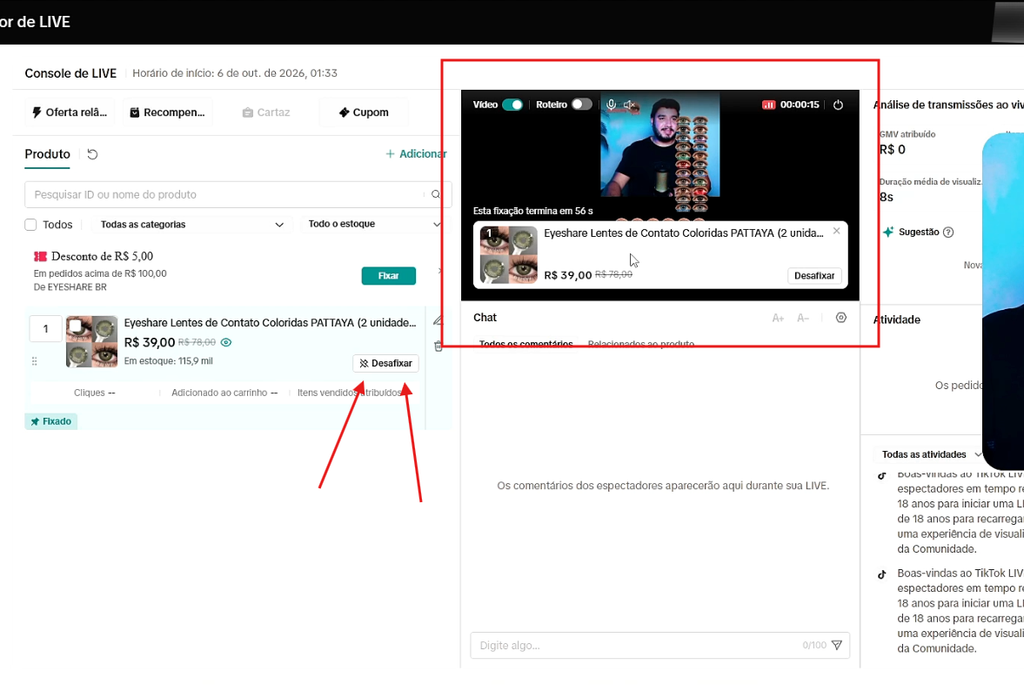Close the pinned product card
The image size is (1024, 686).
coord(837,231)
